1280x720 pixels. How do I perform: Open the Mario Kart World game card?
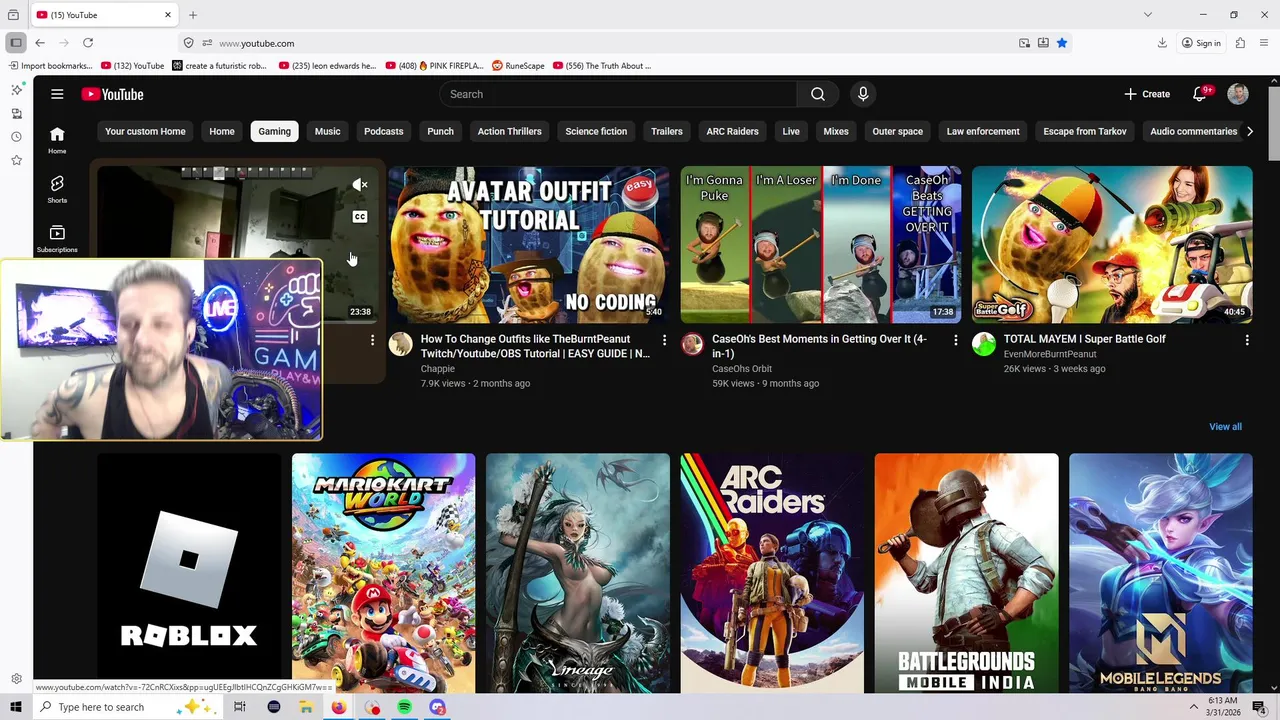(x=384, y=573)
